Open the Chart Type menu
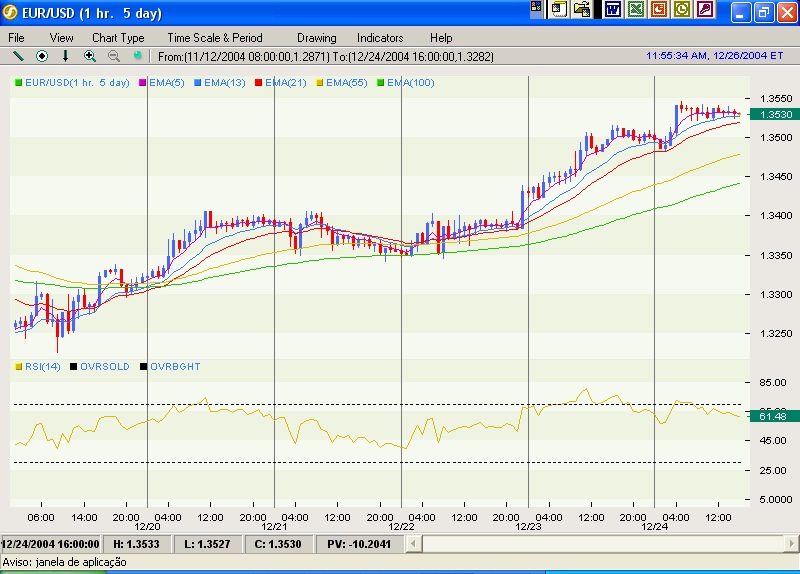Image resolution: width=800 pixels, height=574 pixels. (x=118, y=38)
